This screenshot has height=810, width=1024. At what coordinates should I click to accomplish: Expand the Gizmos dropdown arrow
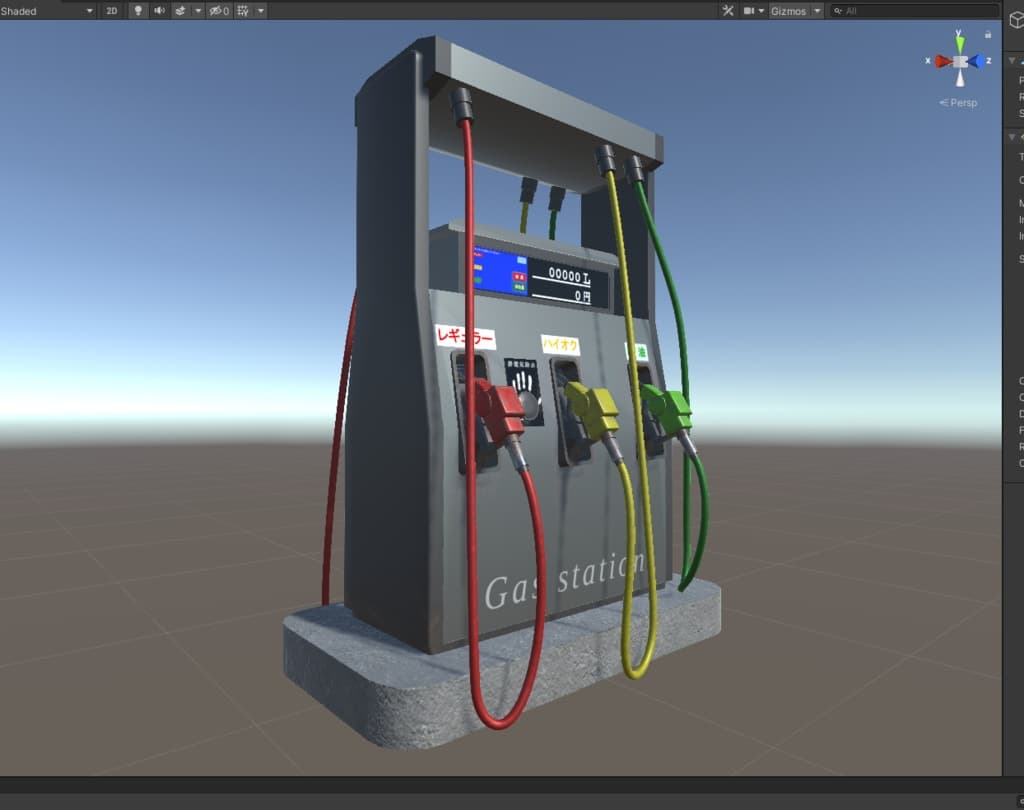coord(817,11)
